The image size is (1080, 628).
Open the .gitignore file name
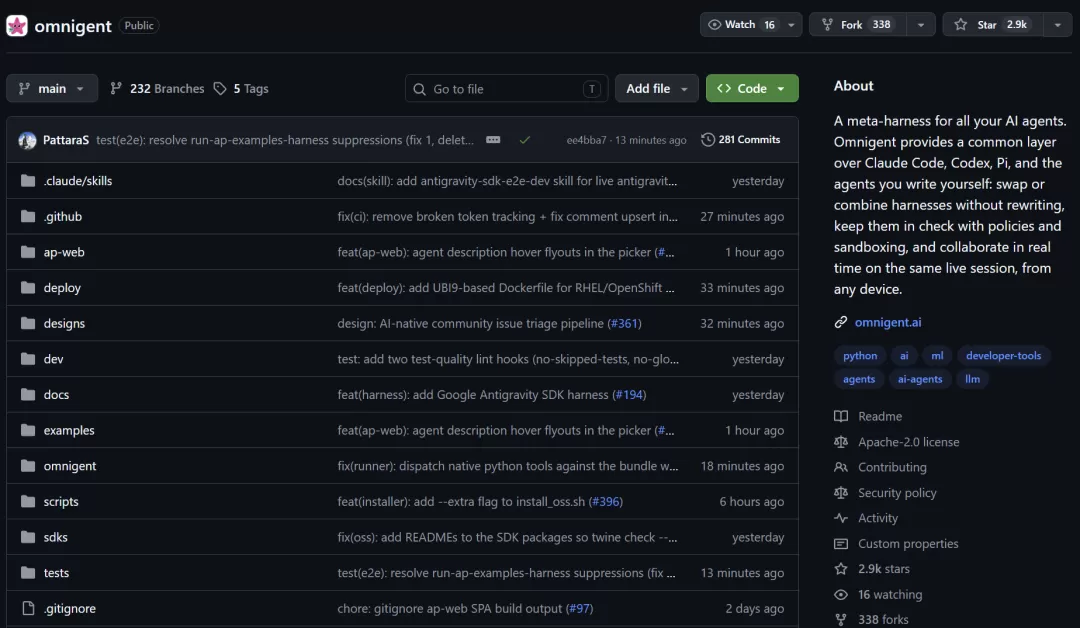pos(70,608)
